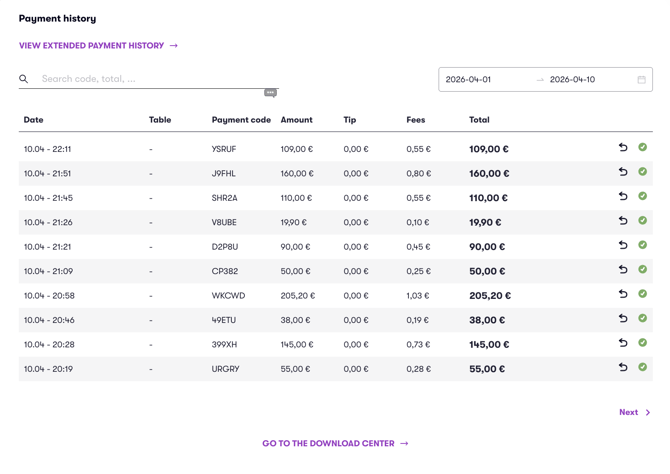Image resolution: width=670 pixels, height=474 pixels.
Task: Click green status check for SHR2A
Action: point(642,196)
